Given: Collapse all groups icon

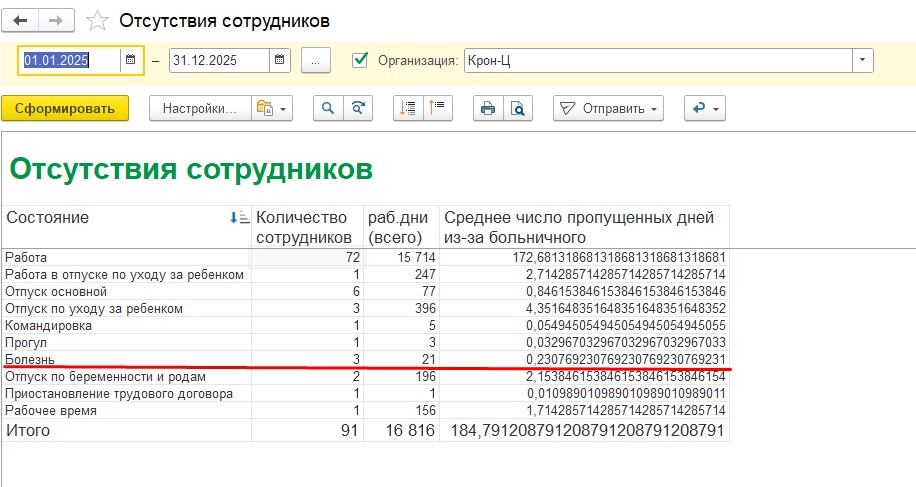Looking at the screenshot, I should pyautogui.click(x=408, y=109).
